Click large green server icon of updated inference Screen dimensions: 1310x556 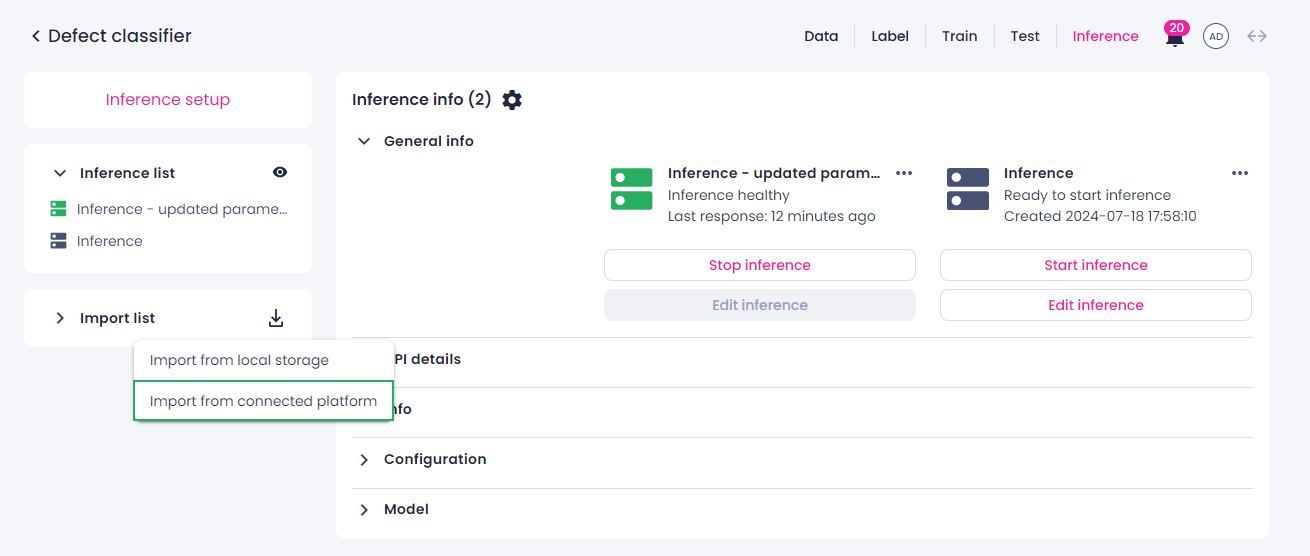point(631,189)
